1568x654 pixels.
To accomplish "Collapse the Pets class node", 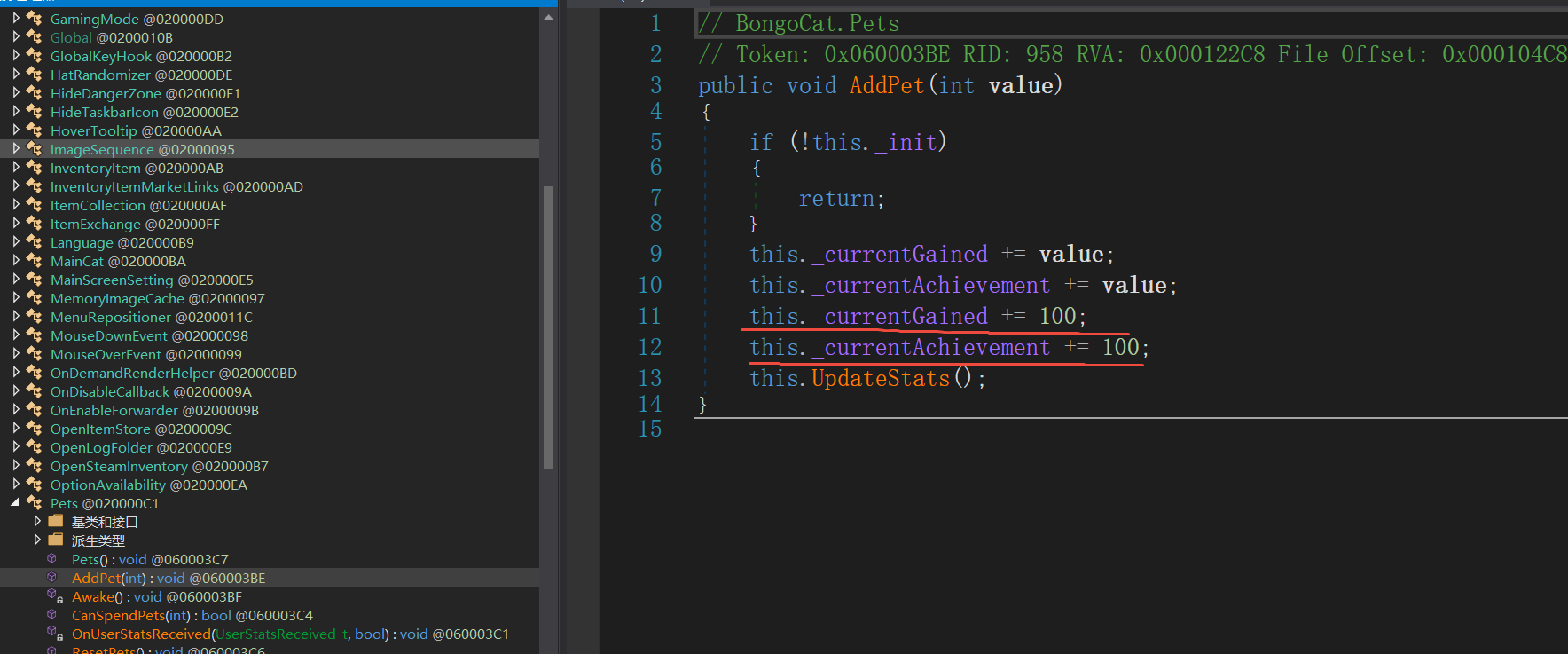I will click(15, 503).
